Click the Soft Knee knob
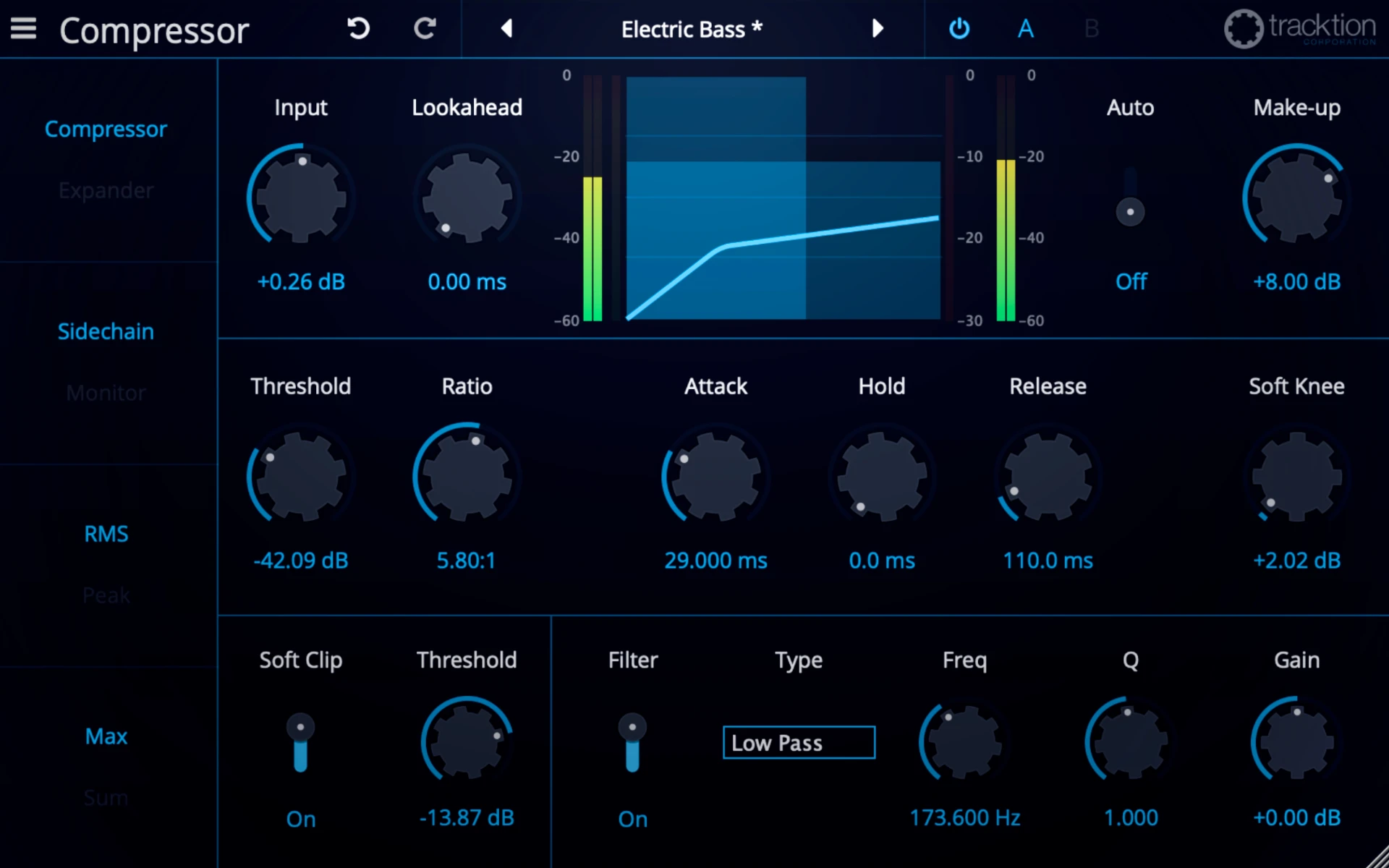The width and height of the screenshot is (1389, 868). coord(1296,476)
